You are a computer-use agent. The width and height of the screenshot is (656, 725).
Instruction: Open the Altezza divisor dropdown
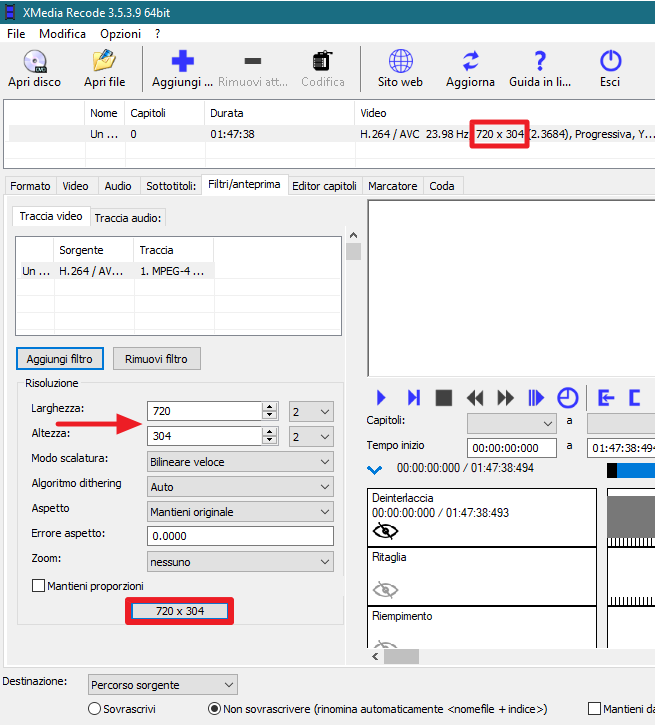[x=311, y=436]
